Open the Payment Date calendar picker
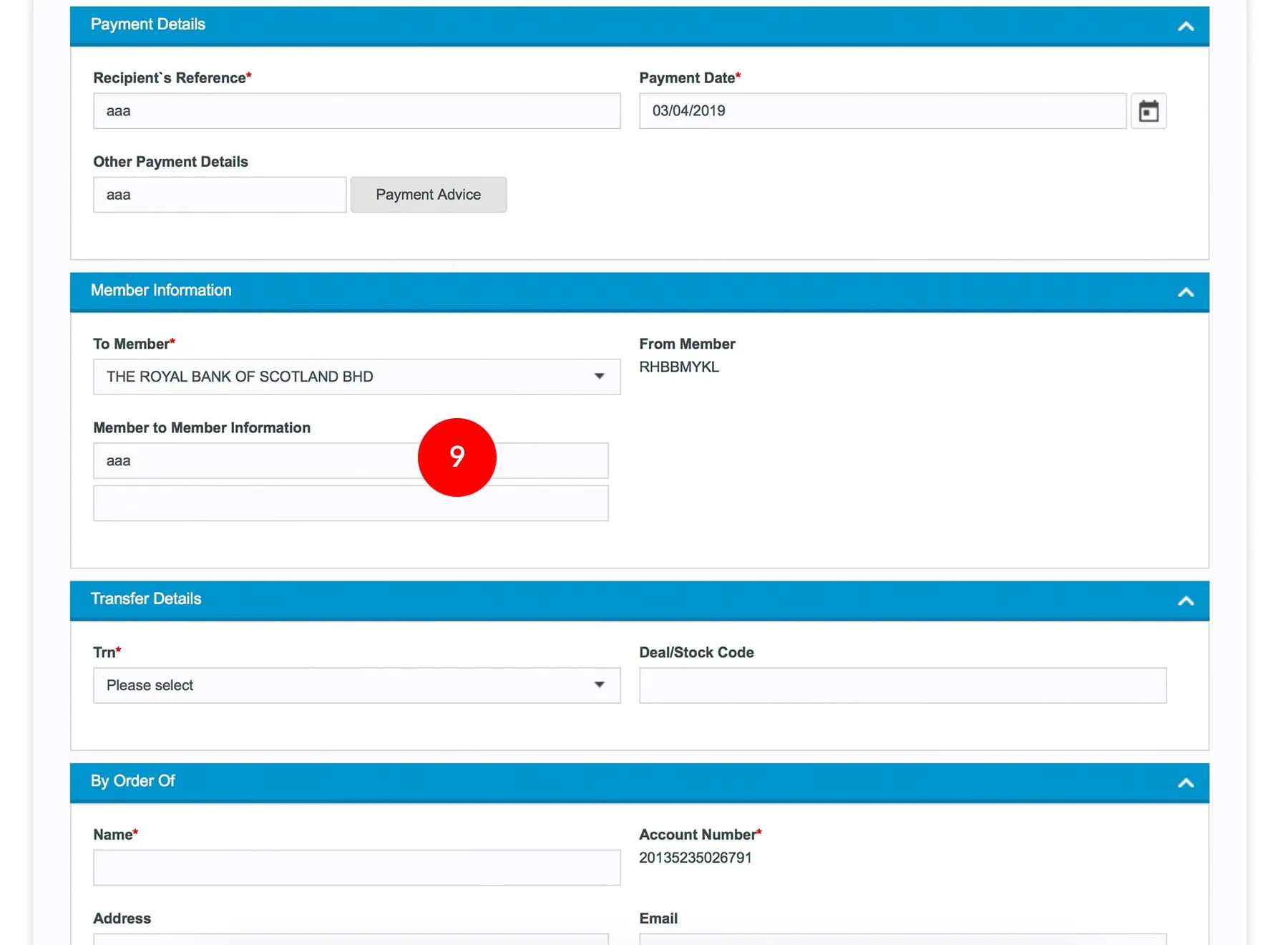The height and width of the screenshot is (945, 1288). [1148, 111]
